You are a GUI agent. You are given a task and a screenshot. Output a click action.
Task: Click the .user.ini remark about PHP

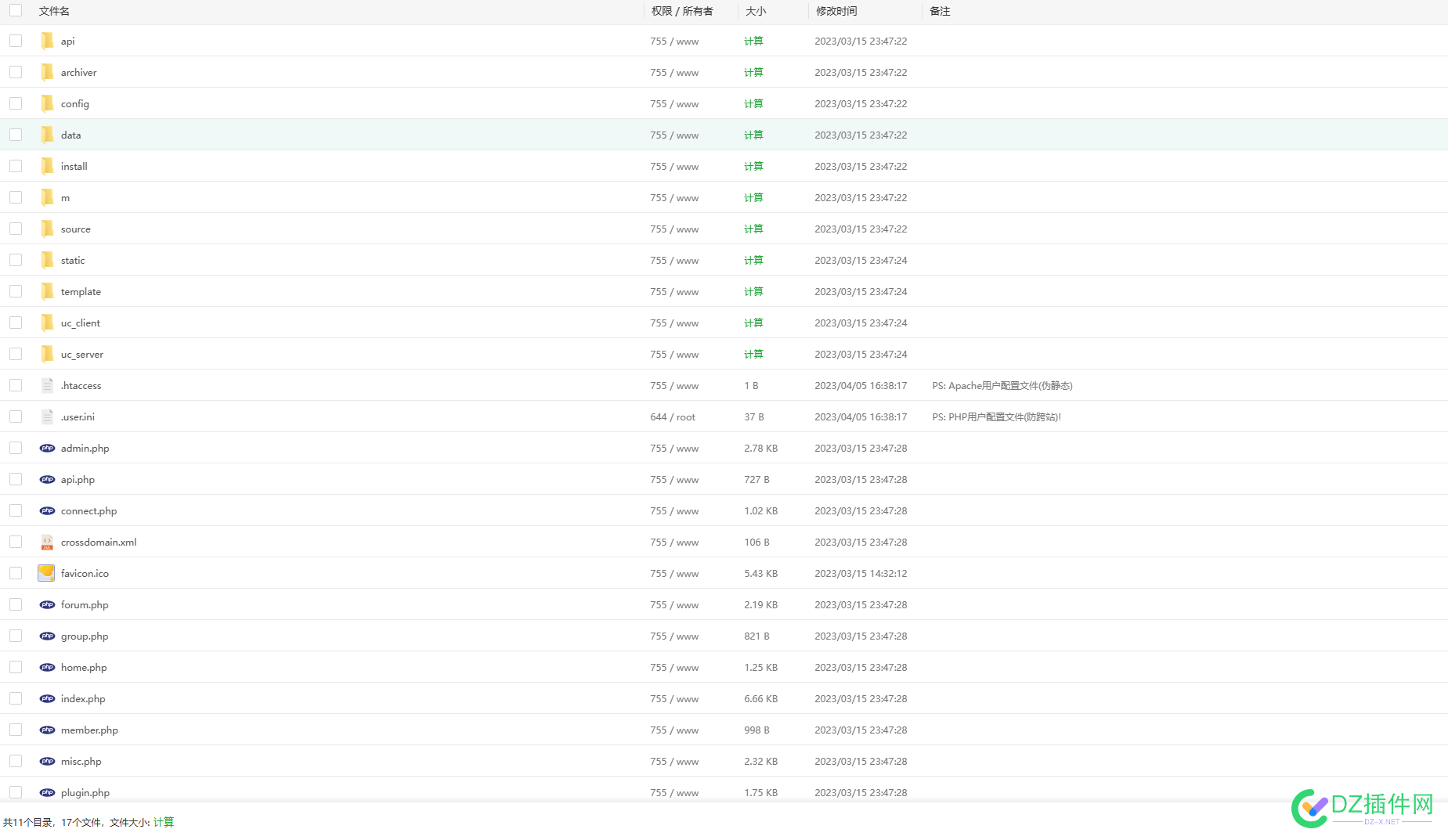(x=997, y=416)
